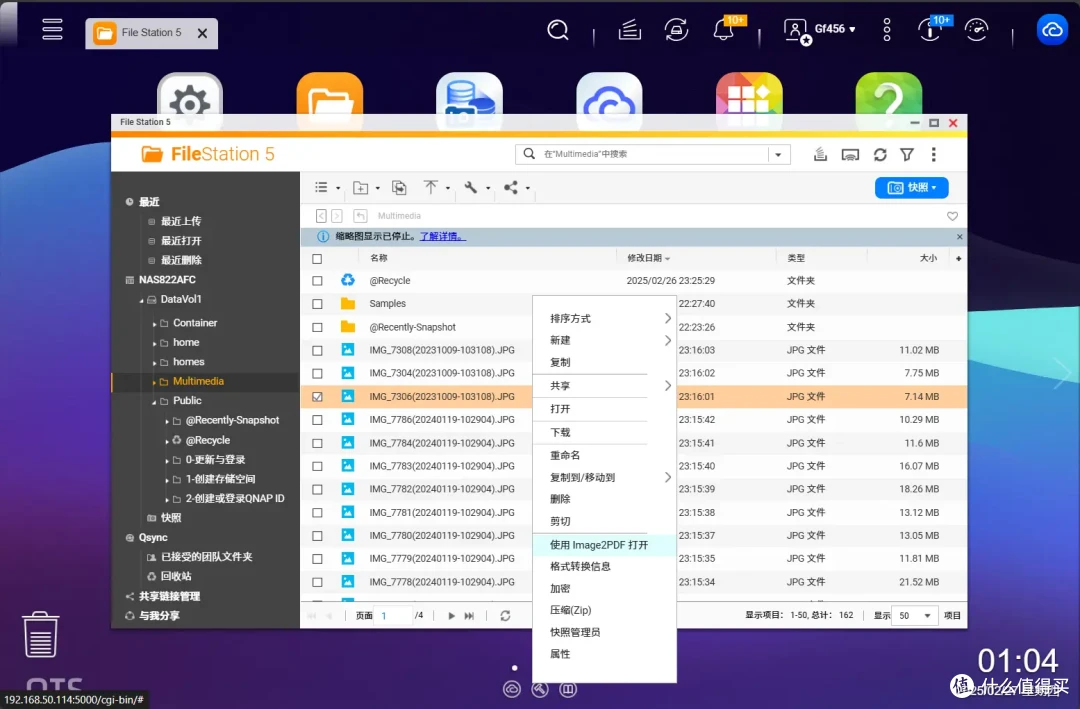Screen dimensions: 1080x709
Task: Open the view mode list dropdown
Action: (x=326, y=187)
